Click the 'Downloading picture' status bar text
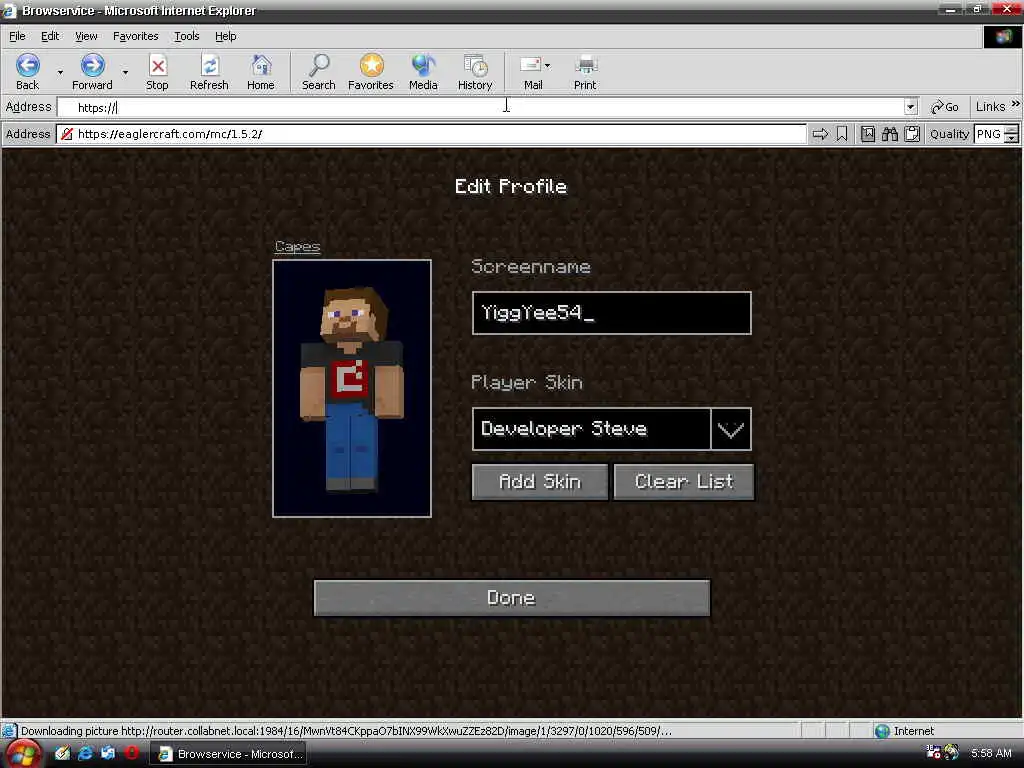The height and width of the screenshot is (768, 1024). 346,731
